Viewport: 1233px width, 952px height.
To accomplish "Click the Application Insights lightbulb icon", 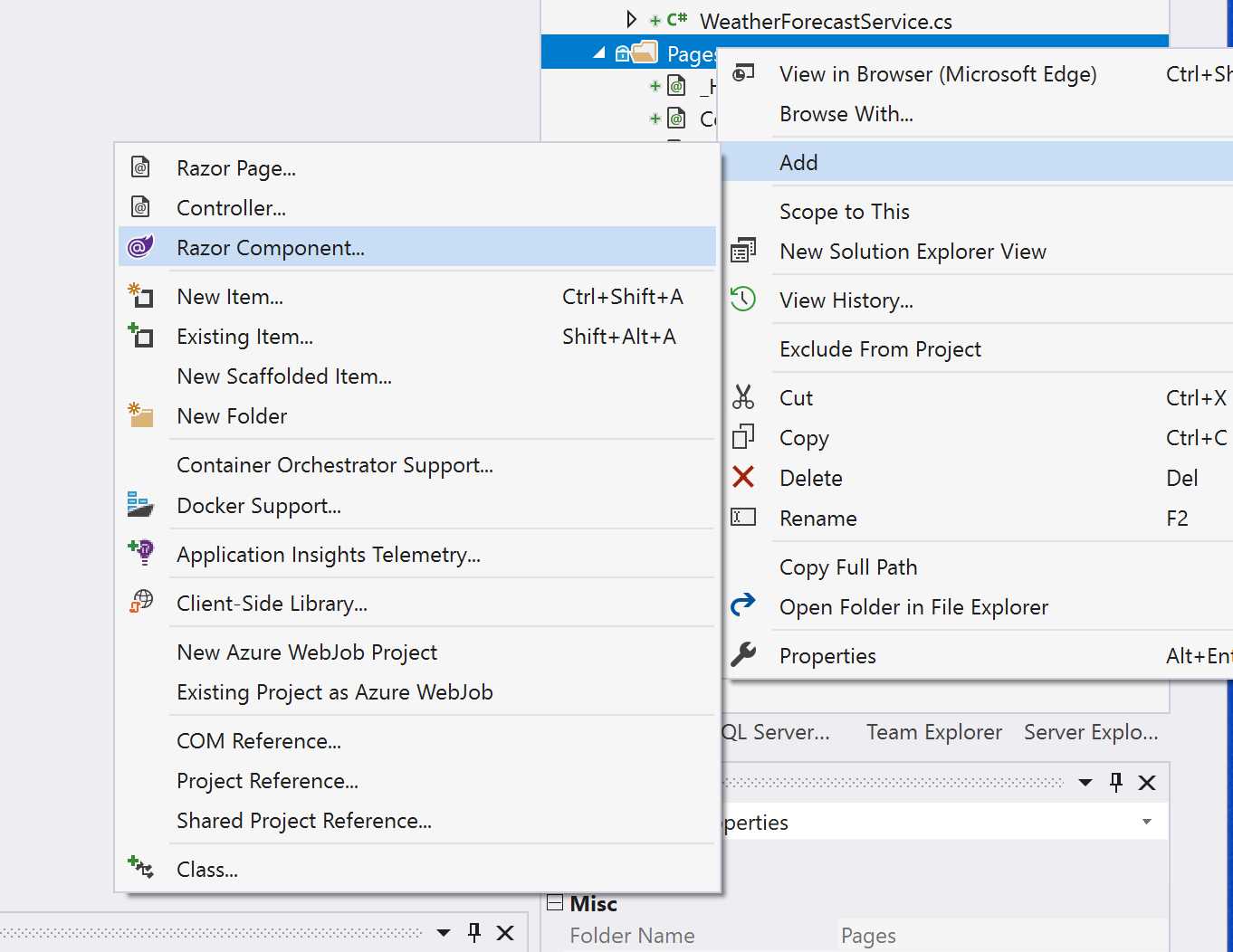I will [x=140, y=553].
